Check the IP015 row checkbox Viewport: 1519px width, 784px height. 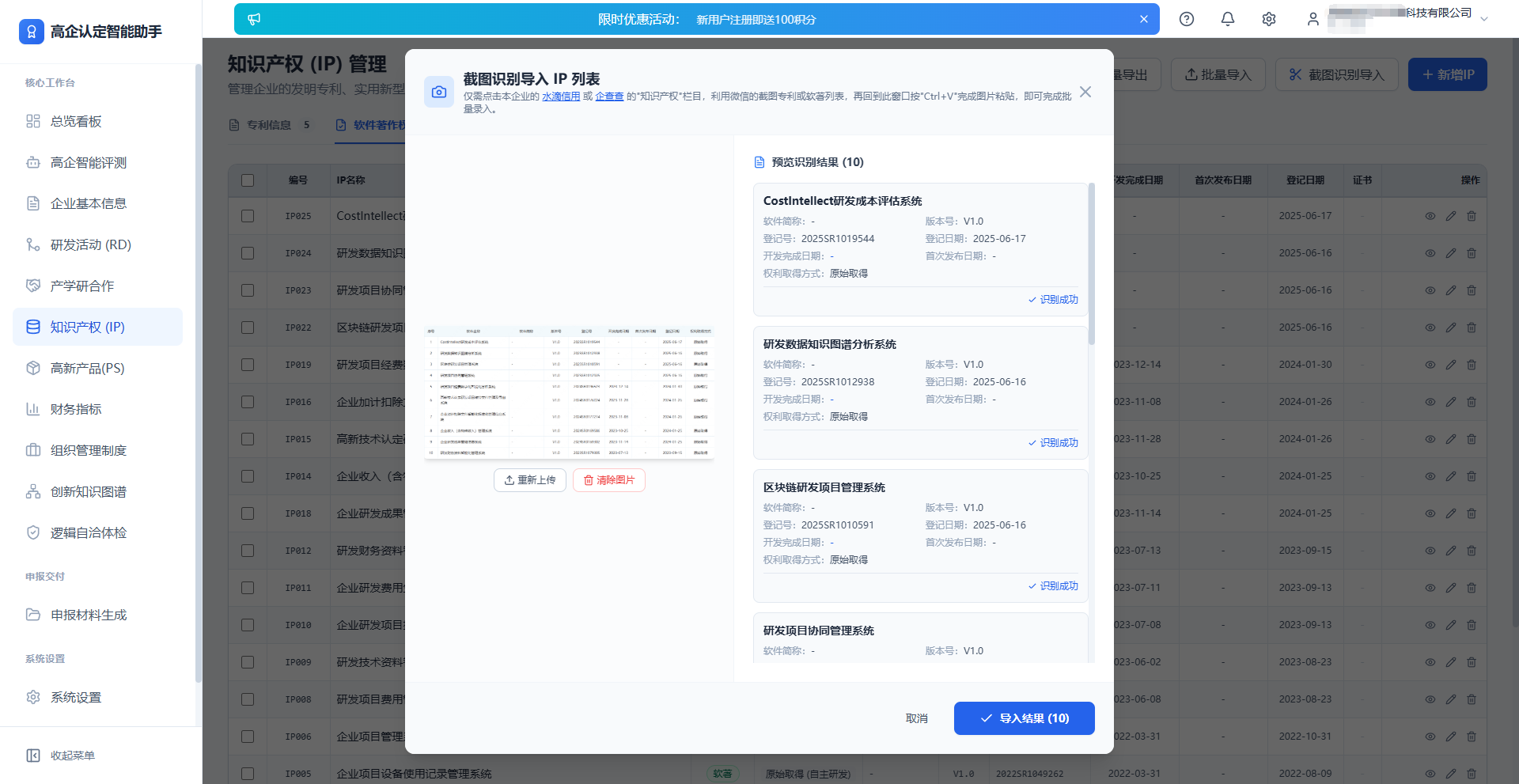click(248, 439)
